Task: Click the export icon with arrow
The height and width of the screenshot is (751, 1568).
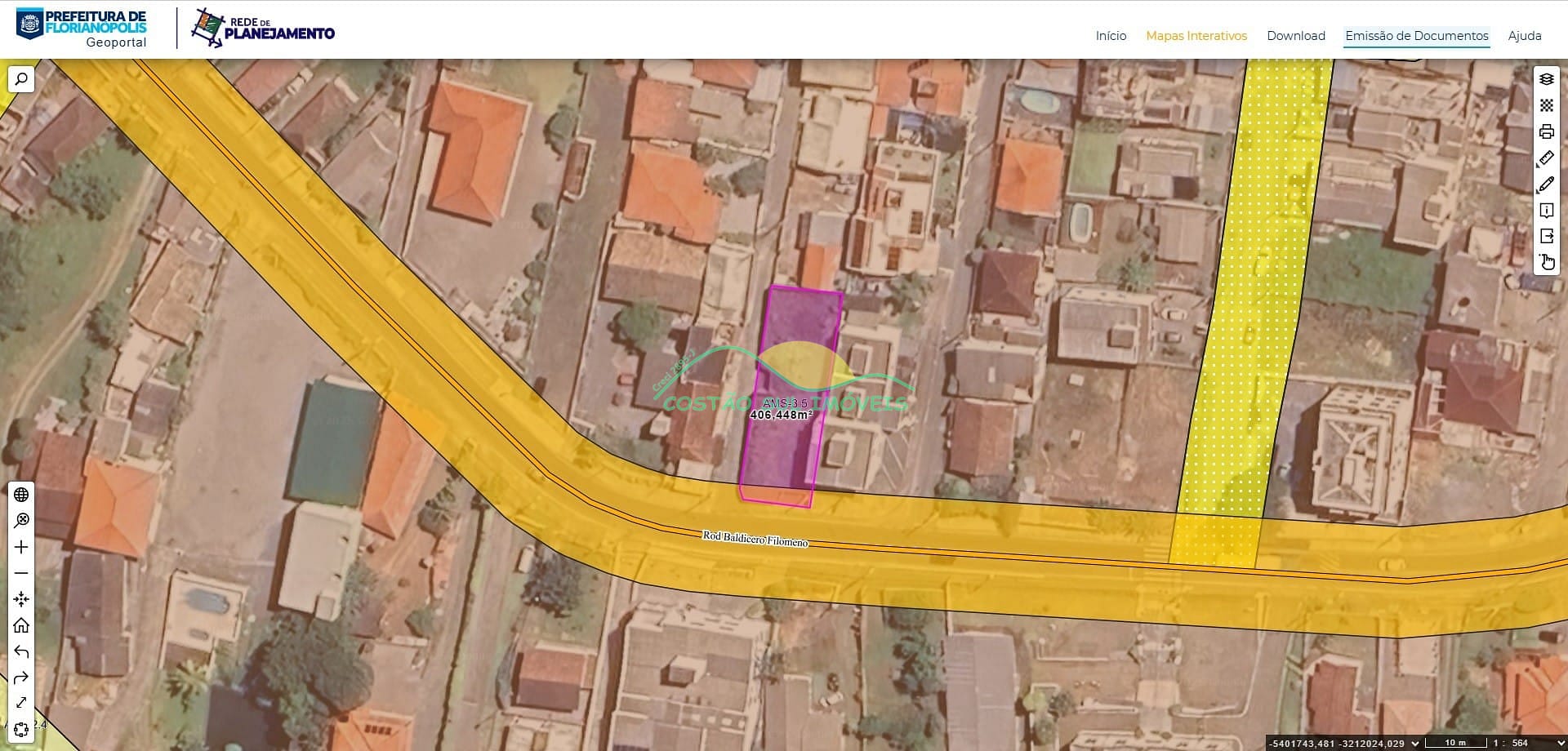Action: (1546, 236)
